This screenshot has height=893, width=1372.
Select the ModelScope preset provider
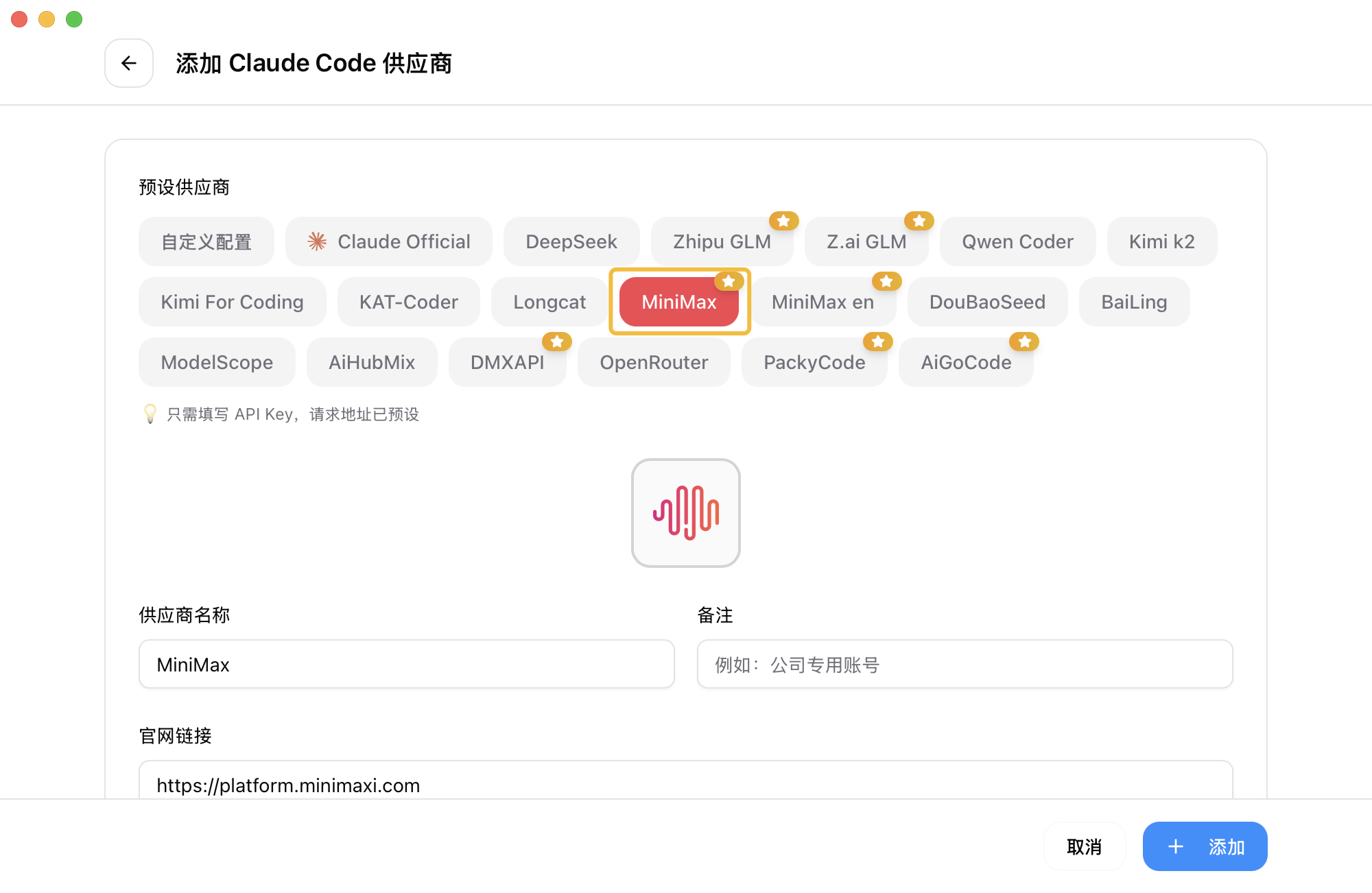pos(217,362)
